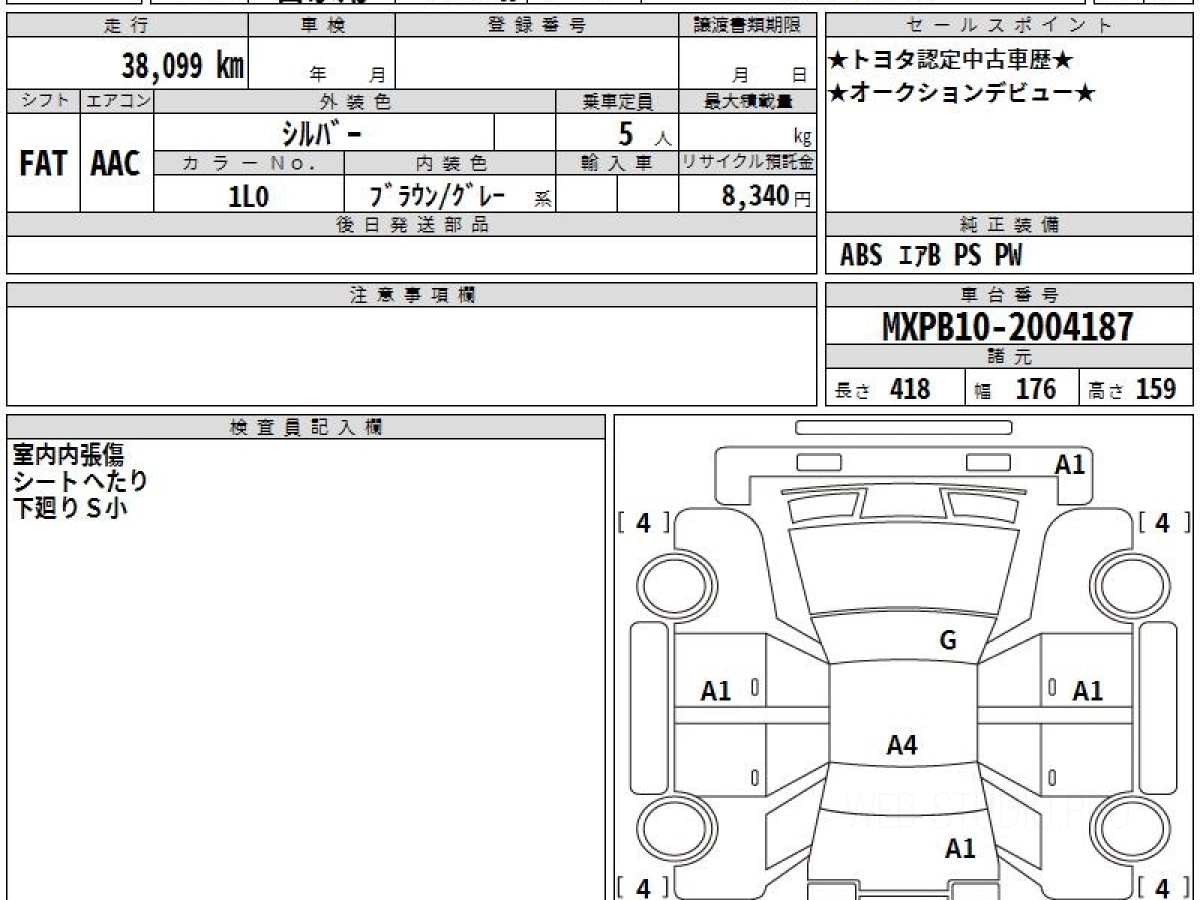The height and width of the screenshot is (900, 1200).
Task: Select the equipment line ABS エアB PS PW
Action: [931, 256]
